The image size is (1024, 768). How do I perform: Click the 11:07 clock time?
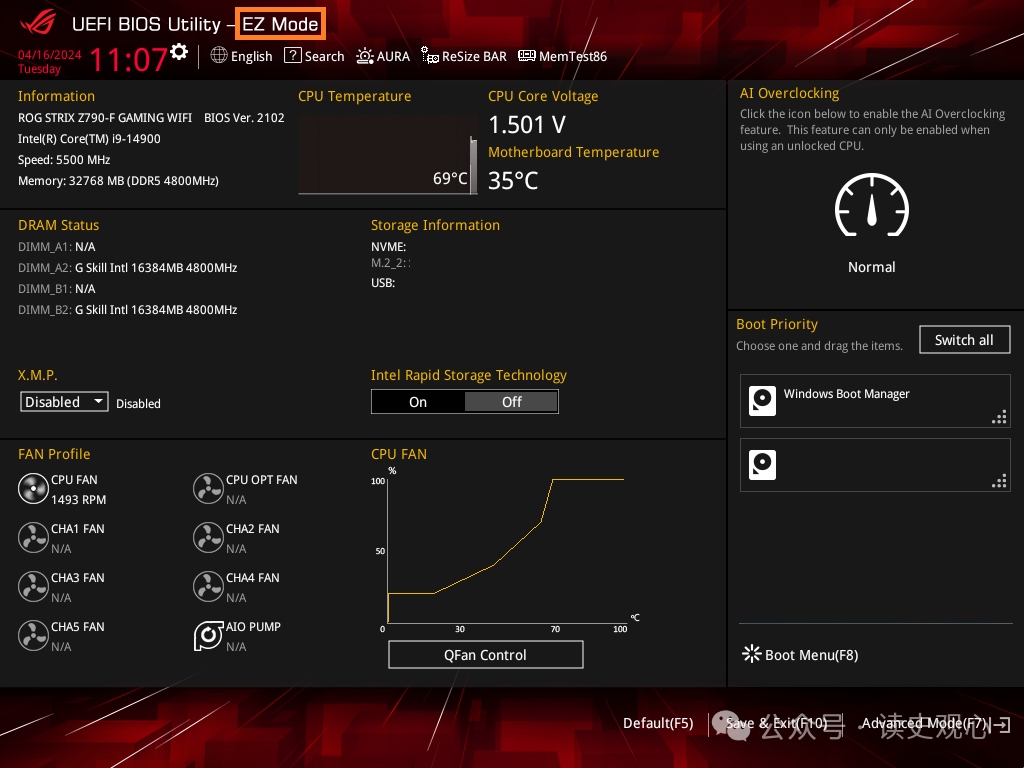coord(128,59)
